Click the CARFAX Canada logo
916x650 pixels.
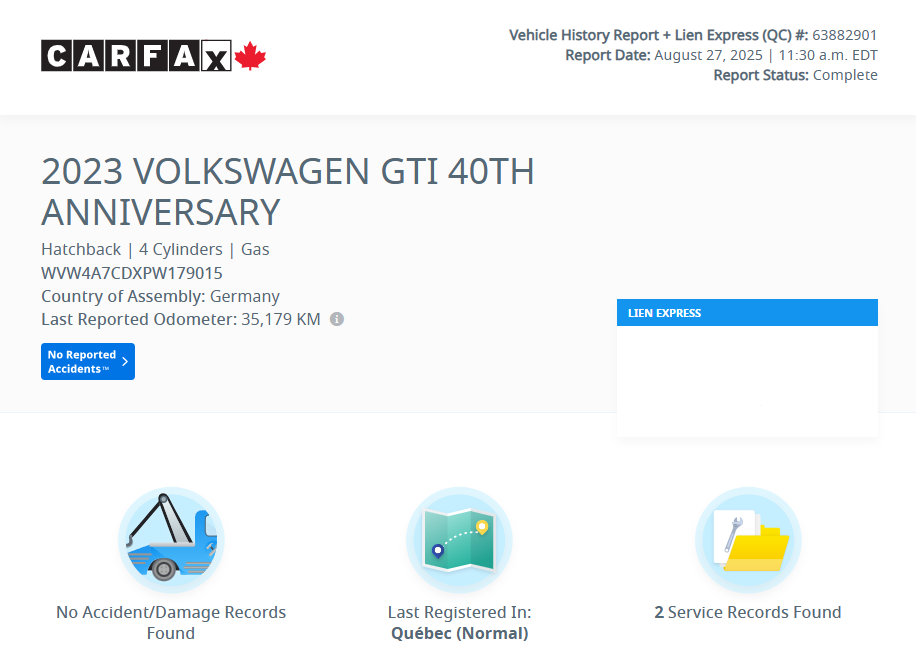coord(153,55)
